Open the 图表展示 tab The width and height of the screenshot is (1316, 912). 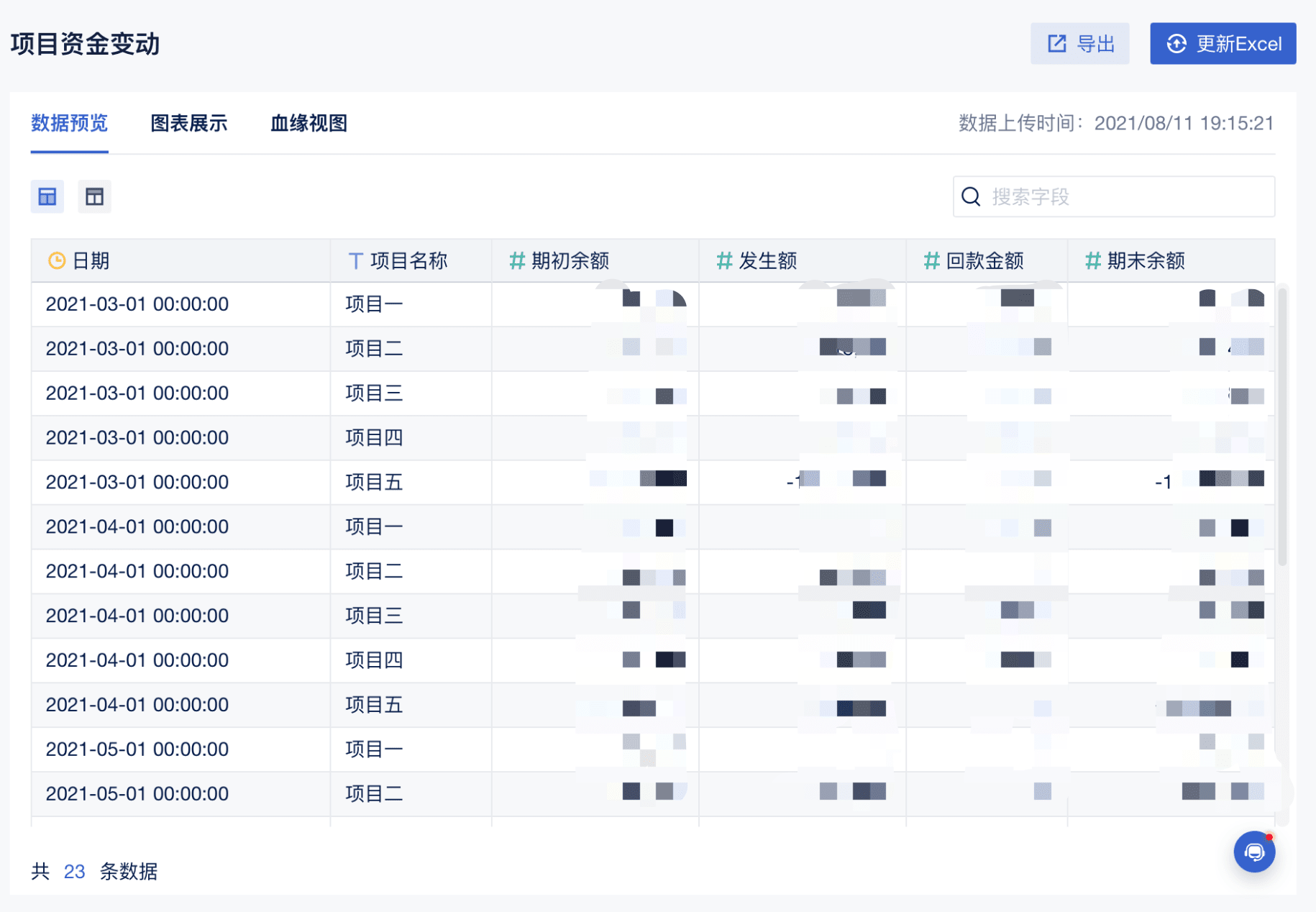(189, 123)
